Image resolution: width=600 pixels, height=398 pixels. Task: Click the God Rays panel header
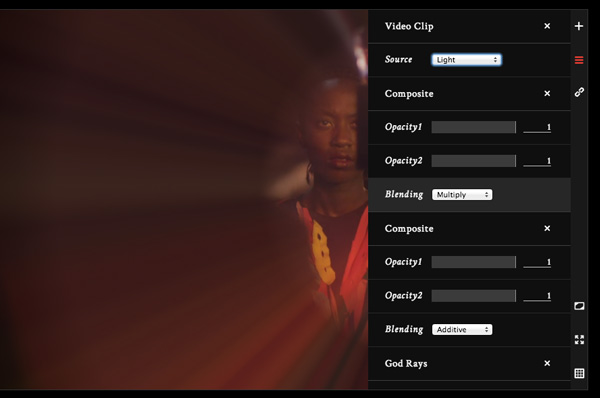(x=469, y=364)
